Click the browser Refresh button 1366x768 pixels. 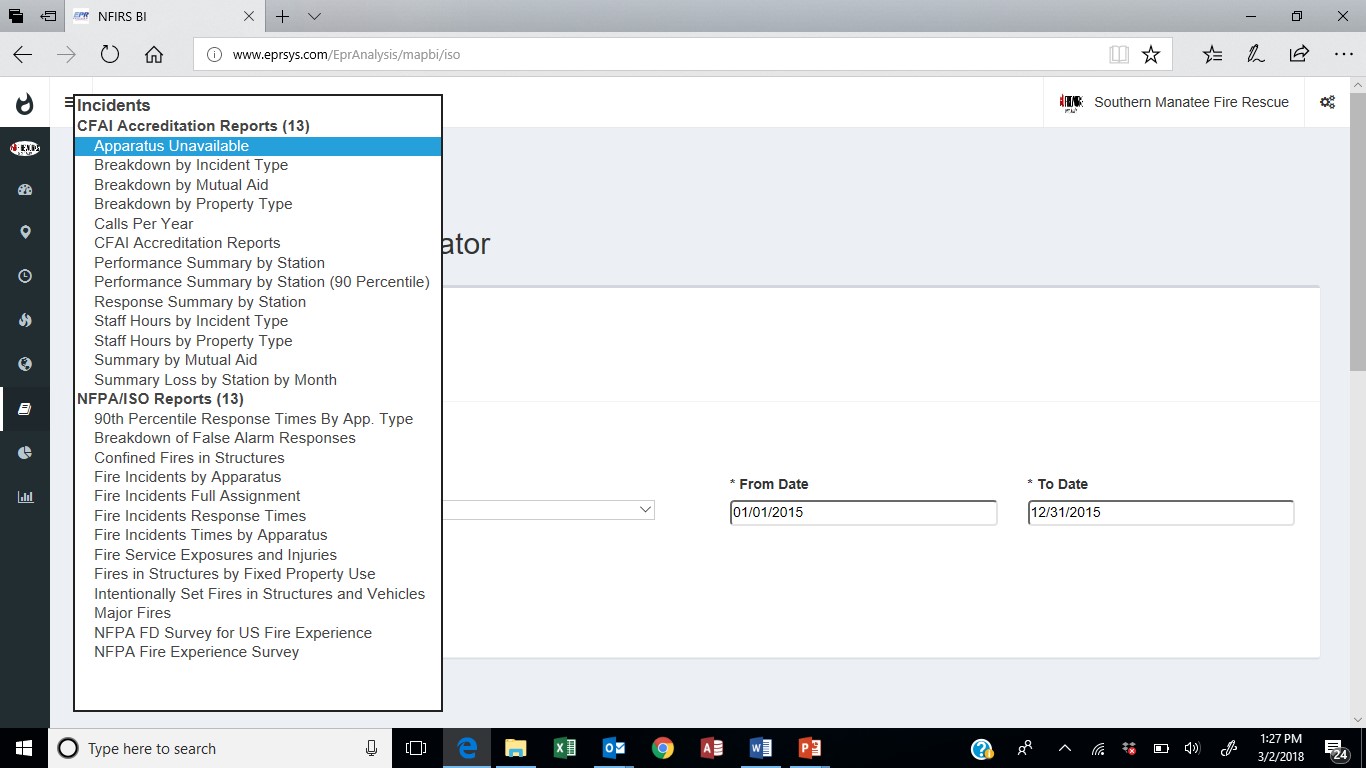pyautogui.click(x=110, y=55)
